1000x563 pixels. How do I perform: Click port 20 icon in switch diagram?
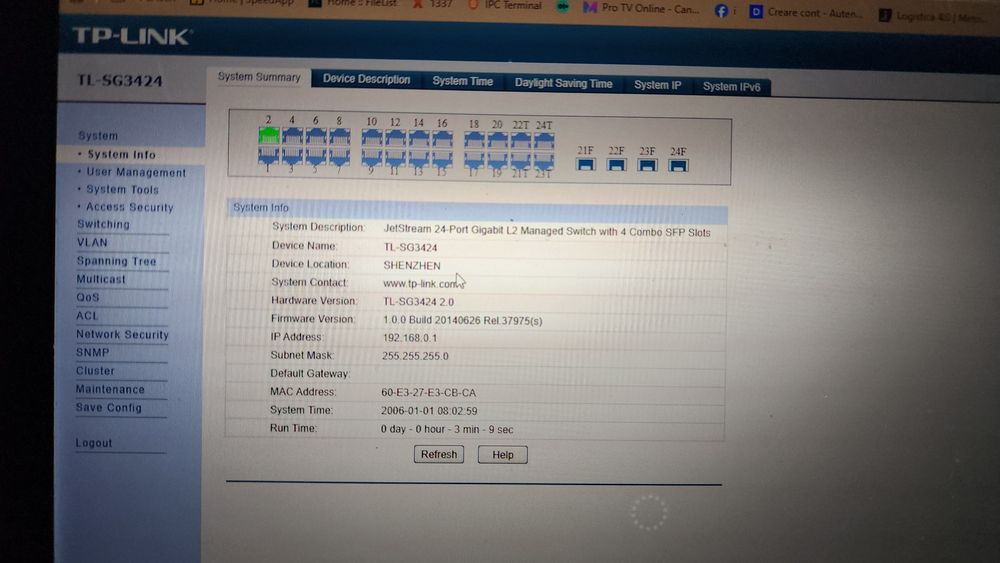coord(497,140)
